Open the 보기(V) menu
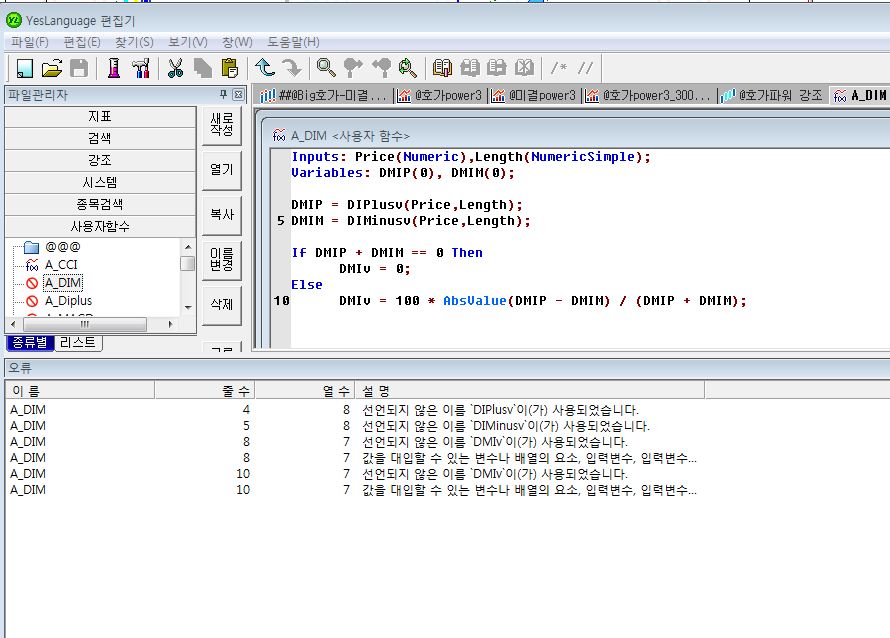 point(188,42)
